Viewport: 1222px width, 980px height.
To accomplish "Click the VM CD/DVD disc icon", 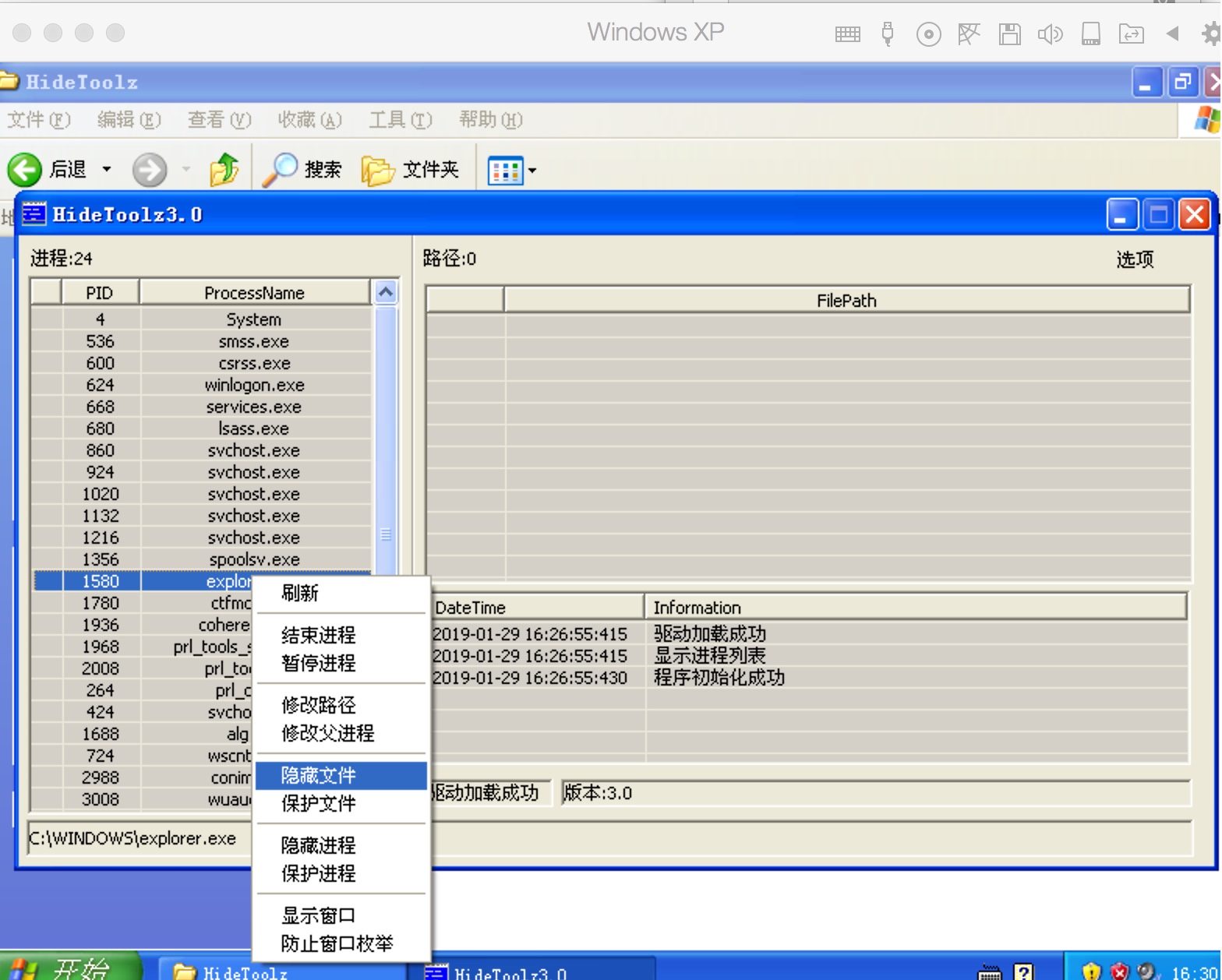I will [x=928, y=34].
